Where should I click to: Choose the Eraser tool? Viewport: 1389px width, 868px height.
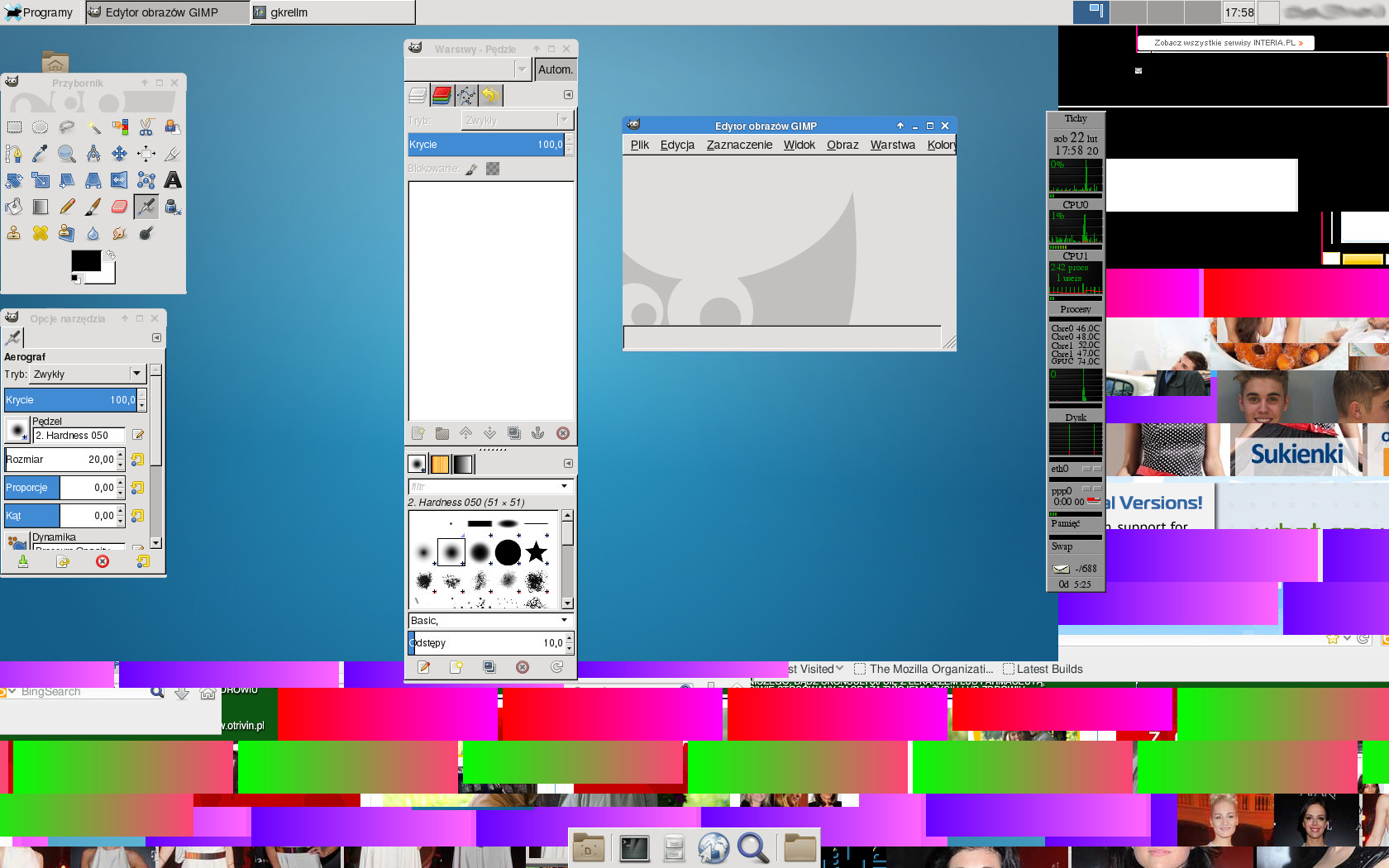(x=120, y=207)
